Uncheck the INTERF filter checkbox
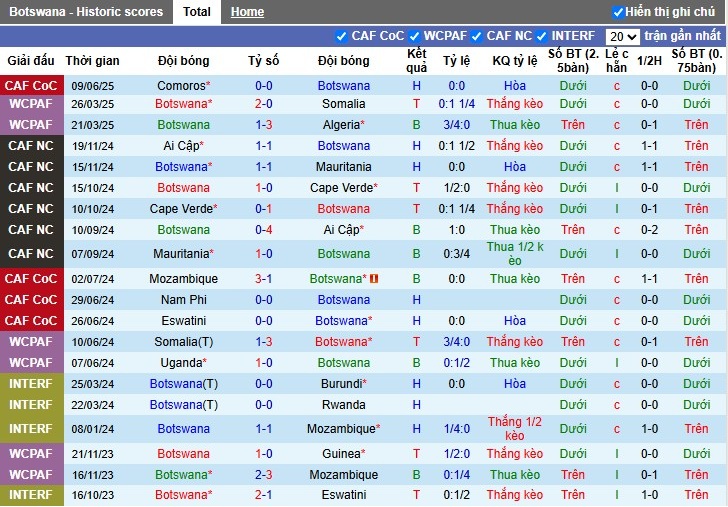This screenshot has height=507, width=728. pyautogui.click(x=541, y=36)
